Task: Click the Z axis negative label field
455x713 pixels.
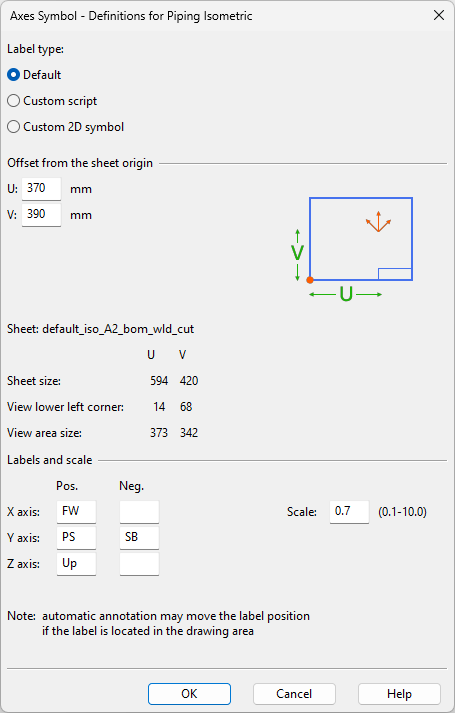Action: 139,564
